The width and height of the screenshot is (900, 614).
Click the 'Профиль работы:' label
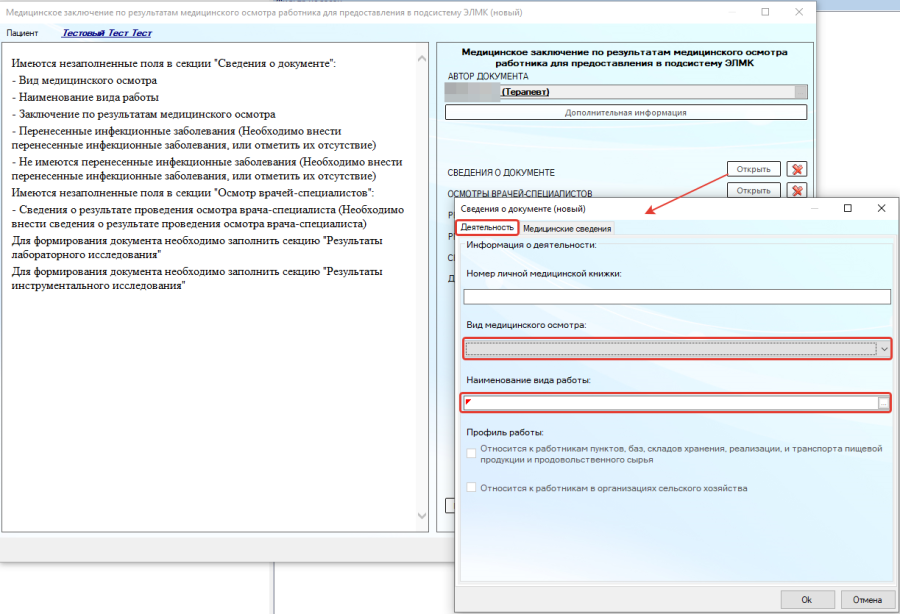pos(505,432)
